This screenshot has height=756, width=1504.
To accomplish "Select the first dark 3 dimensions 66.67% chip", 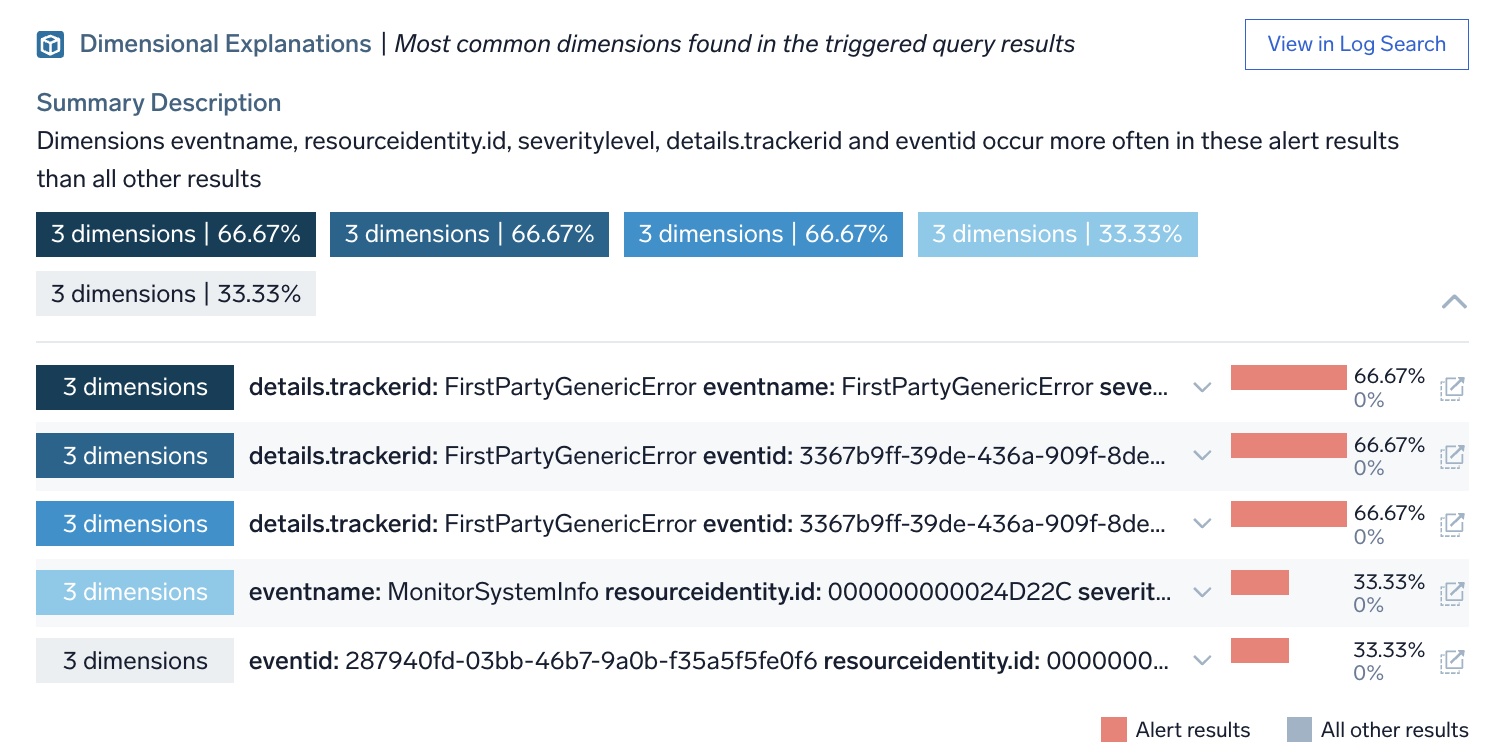I will [x=175, y=233].
